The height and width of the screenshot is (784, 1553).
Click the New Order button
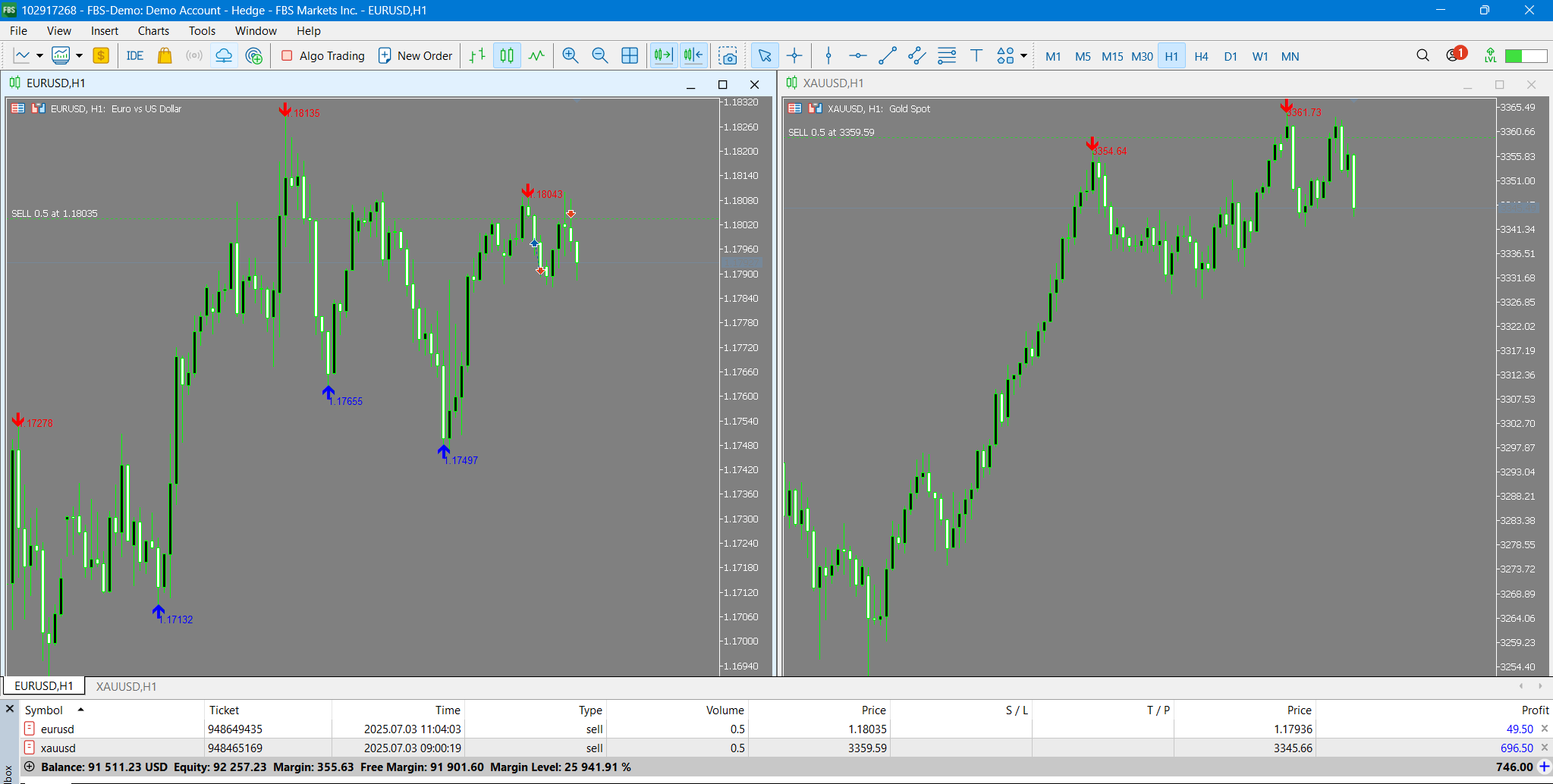(416, 56)
